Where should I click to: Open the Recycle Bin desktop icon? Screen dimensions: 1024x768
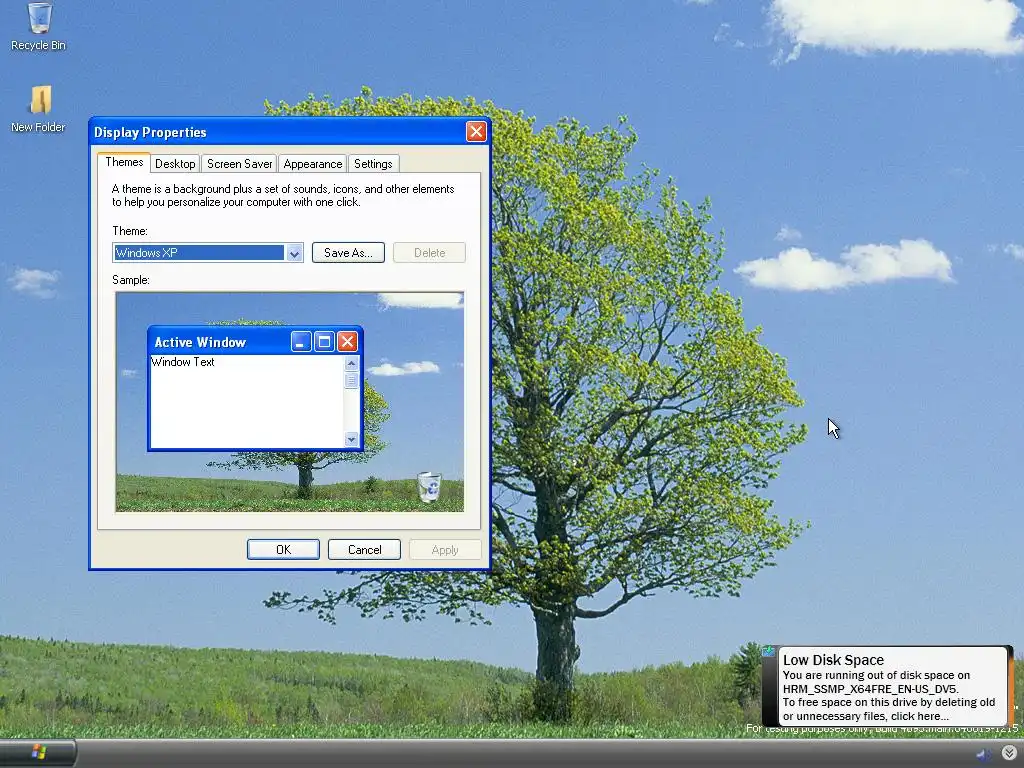point(39,26)
